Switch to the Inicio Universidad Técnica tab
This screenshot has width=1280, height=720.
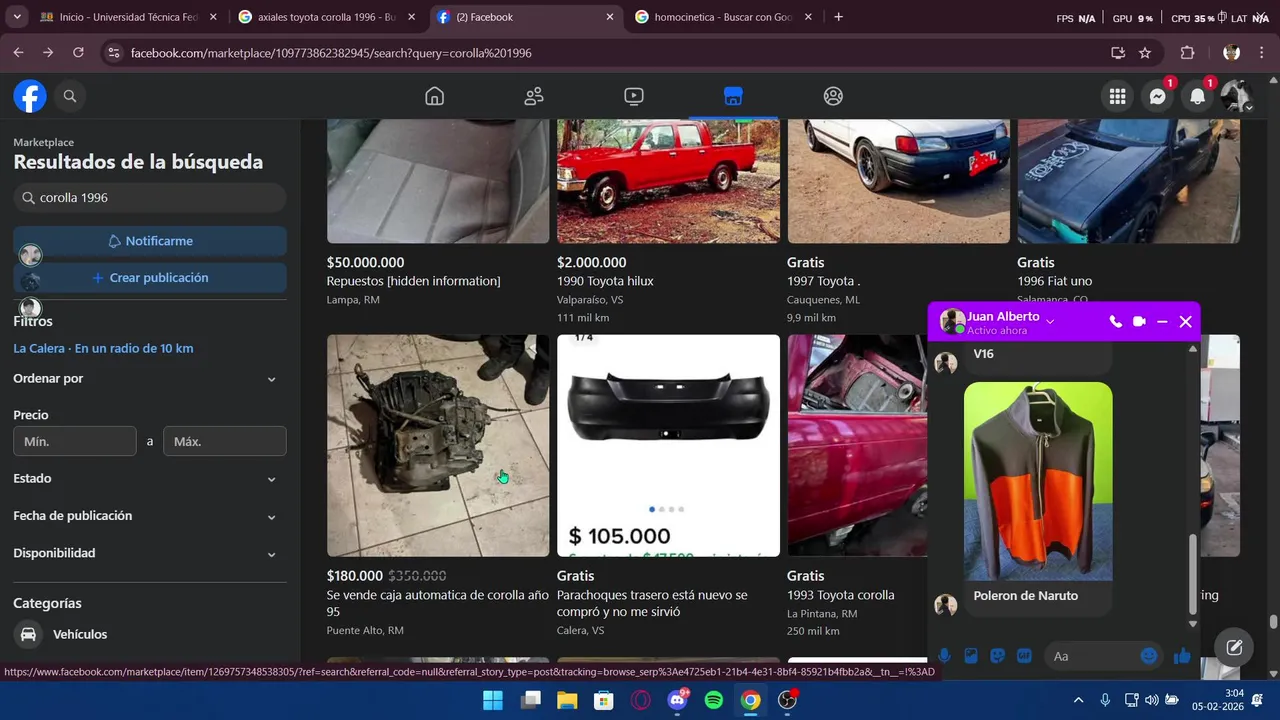point(128,17)
